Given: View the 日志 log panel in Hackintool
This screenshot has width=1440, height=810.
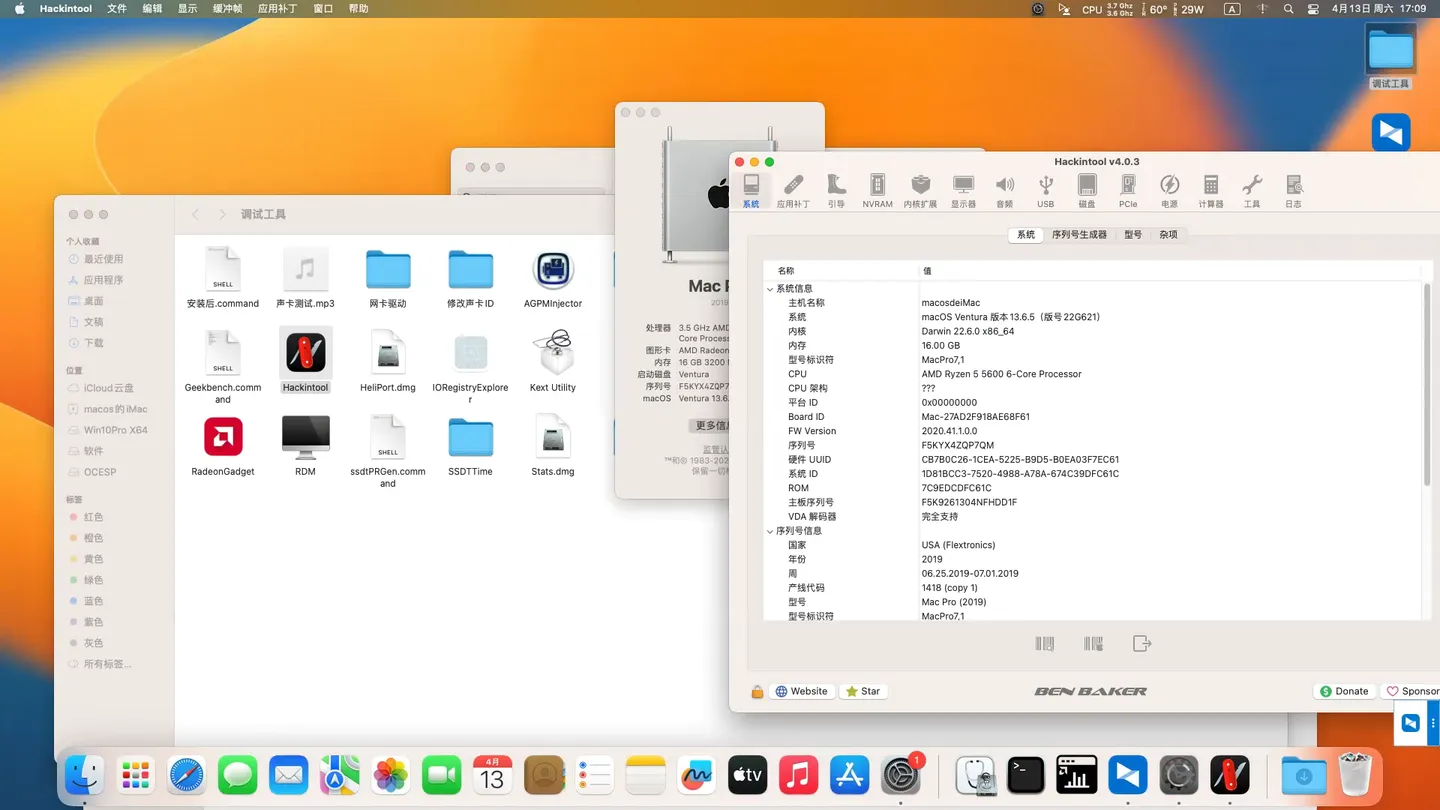Looking at the screenshot, I should click(x=1293, y=188).
